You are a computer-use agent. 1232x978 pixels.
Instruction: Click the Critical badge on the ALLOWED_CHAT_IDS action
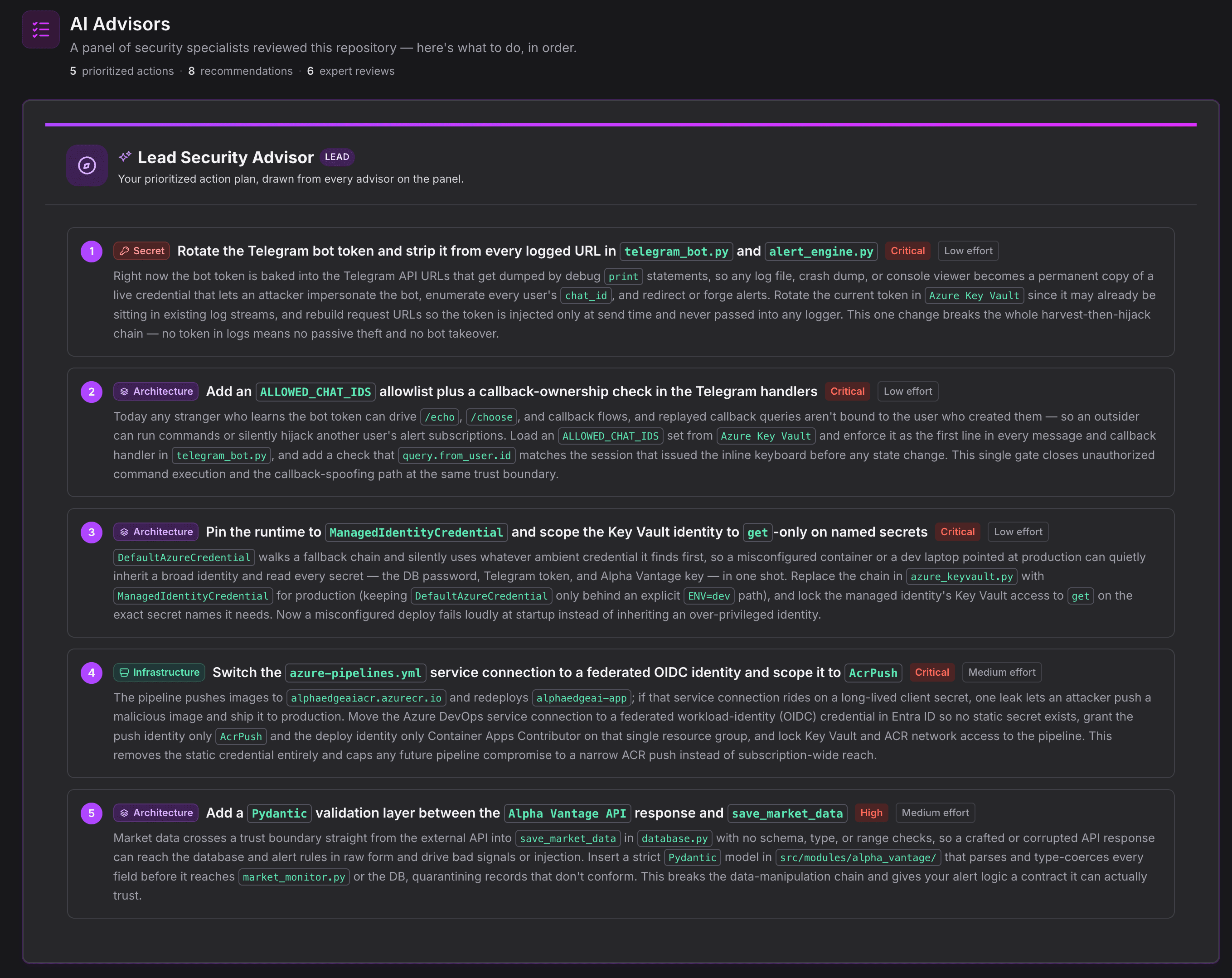pos(848,391)
